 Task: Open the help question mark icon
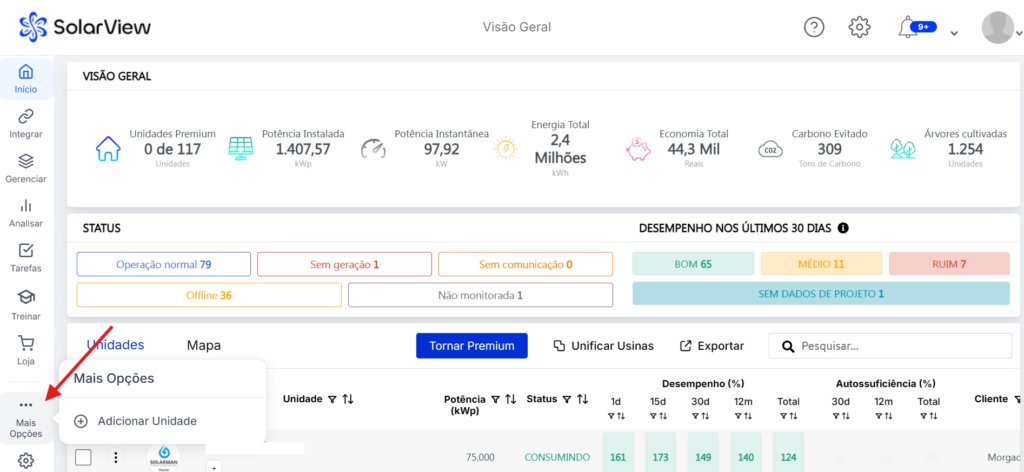pos(814,27)
